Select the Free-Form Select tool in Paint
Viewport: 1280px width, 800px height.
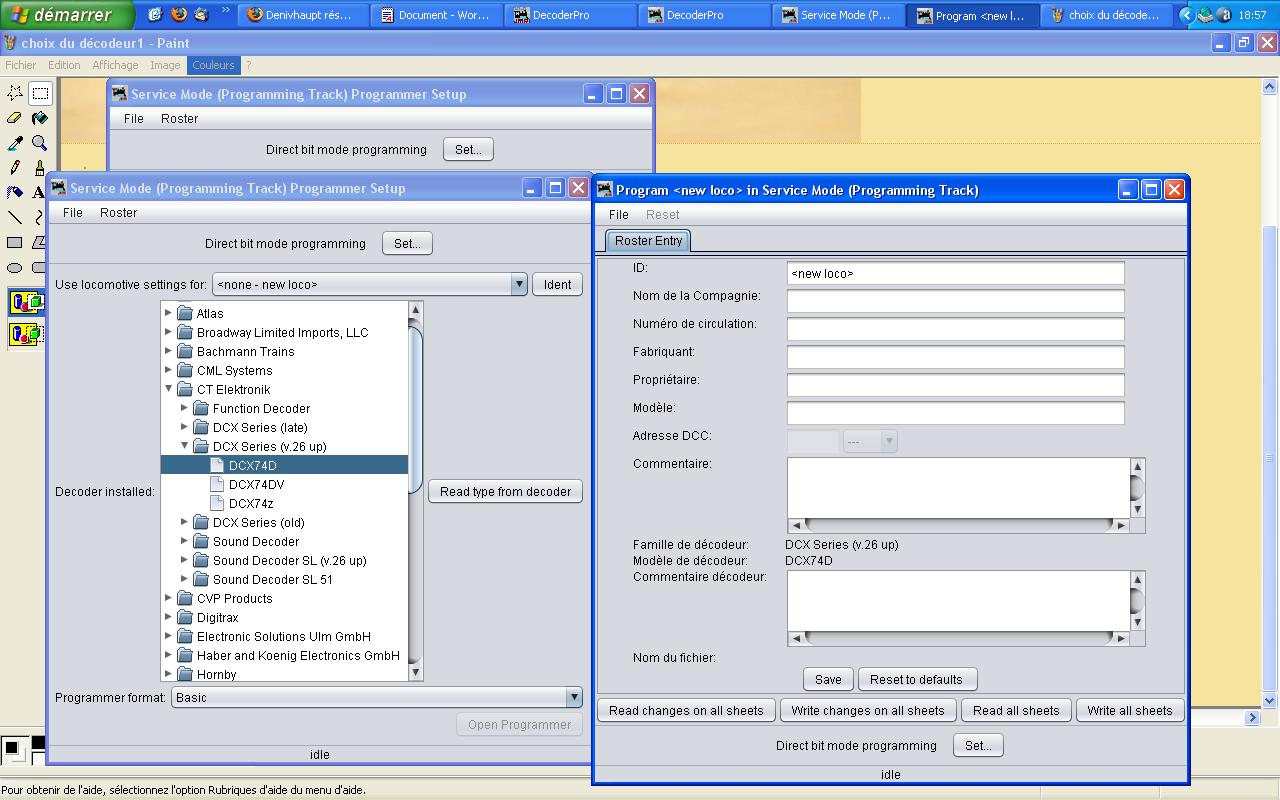tap(15, 93)
